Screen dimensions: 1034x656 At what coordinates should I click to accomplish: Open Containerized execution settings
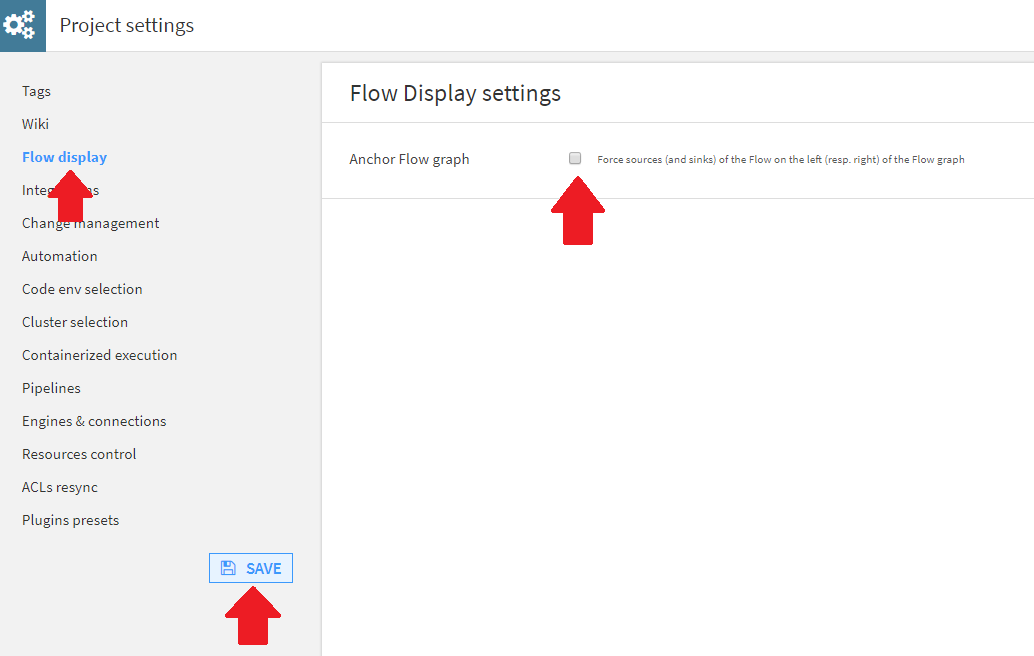(100, 355)
